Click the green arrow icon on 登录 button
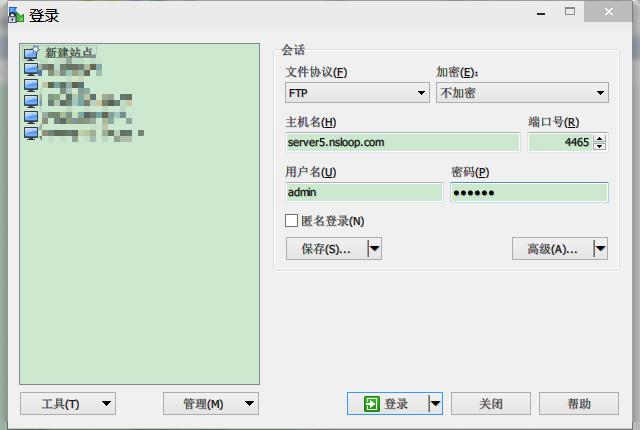The height and width of the screenshot is (430, 640). click(x=371, y=404)
